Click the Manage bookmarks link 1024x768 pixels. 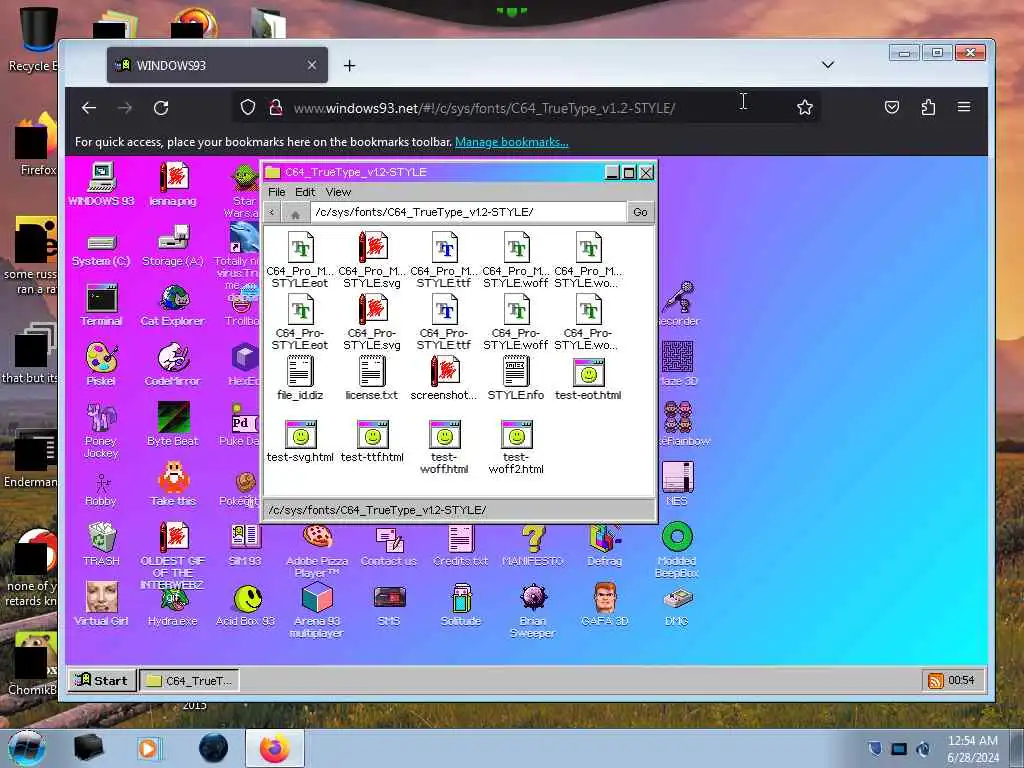[x=511, y=142]
